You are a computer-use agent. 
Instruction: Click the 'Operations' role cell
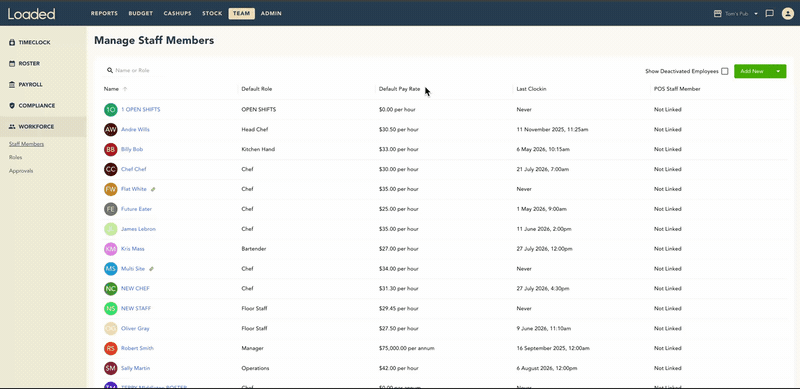coord(255,369)
